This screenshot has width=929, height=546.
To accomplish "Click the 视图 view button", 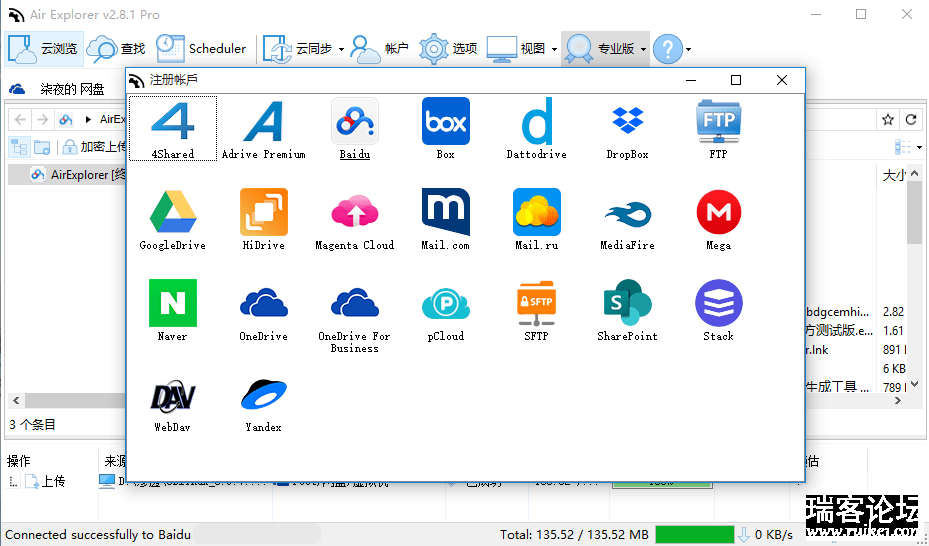I will [x=517, y=49].
